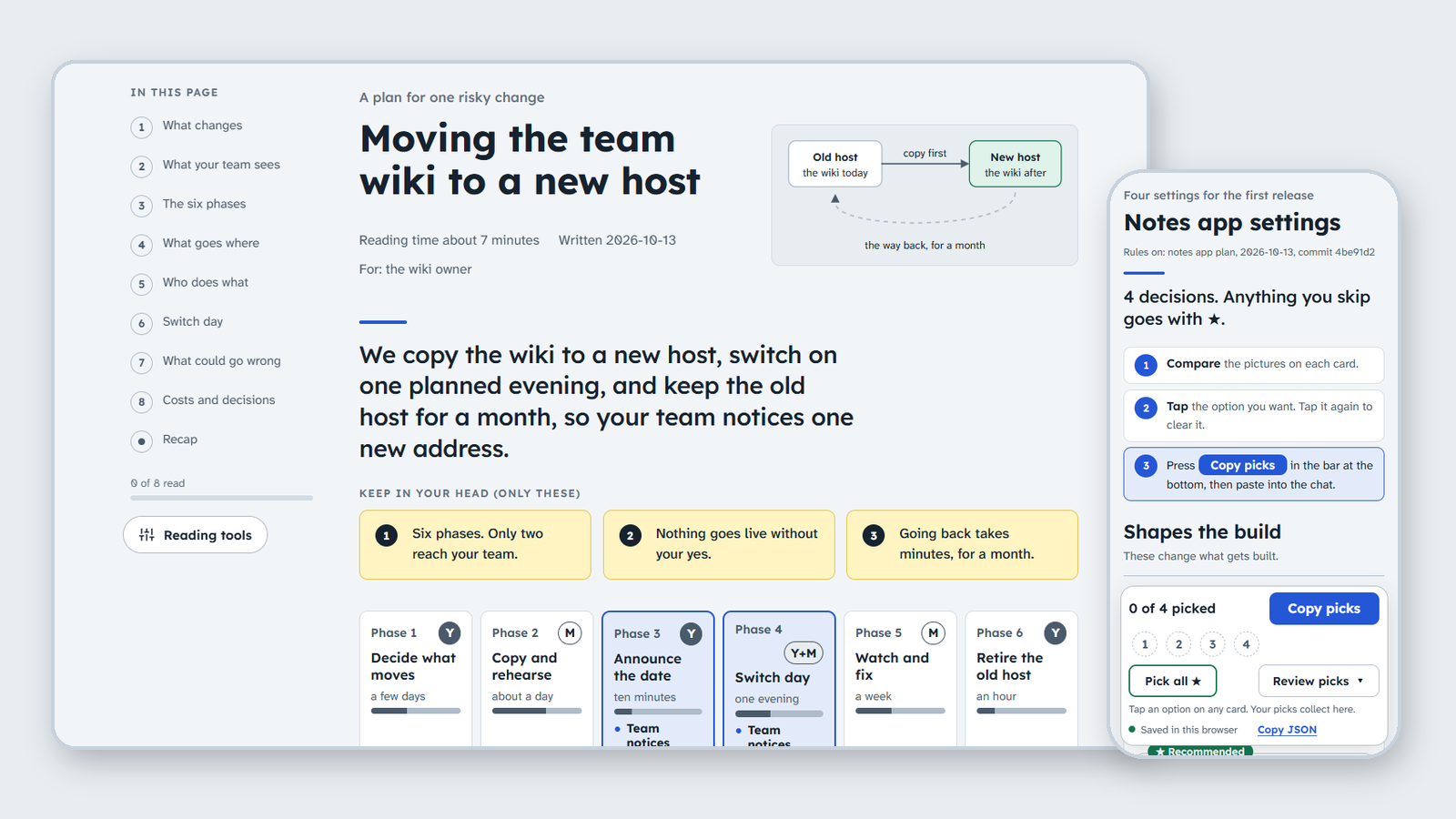Click Phase 1 duration bar

click(415, 711)
